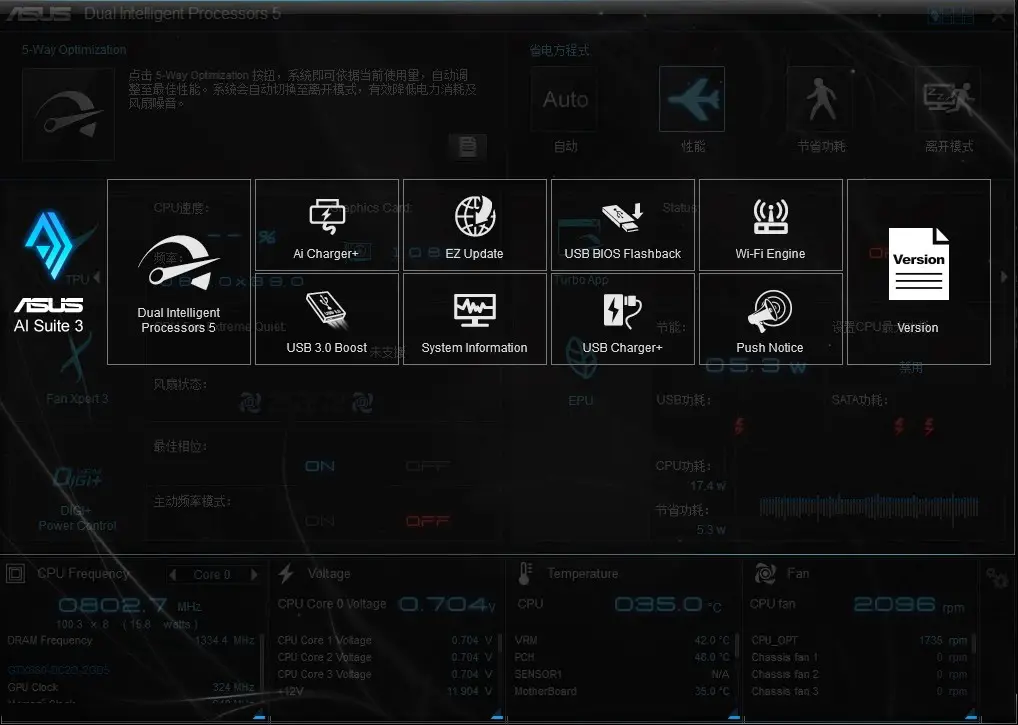Screen dimensions: 1018x725
Task: Launch EZ Update from the menu
Action: coord(475,225)
